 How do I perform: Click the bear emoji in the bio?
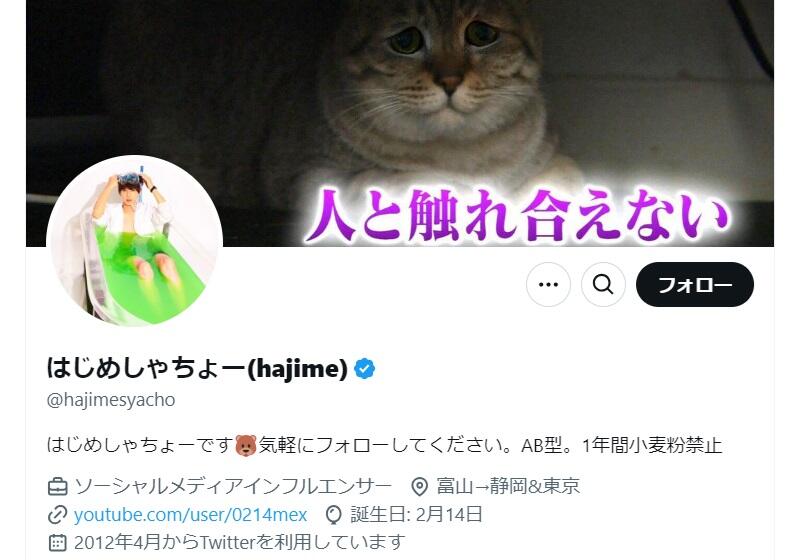(x=246, y=445)
